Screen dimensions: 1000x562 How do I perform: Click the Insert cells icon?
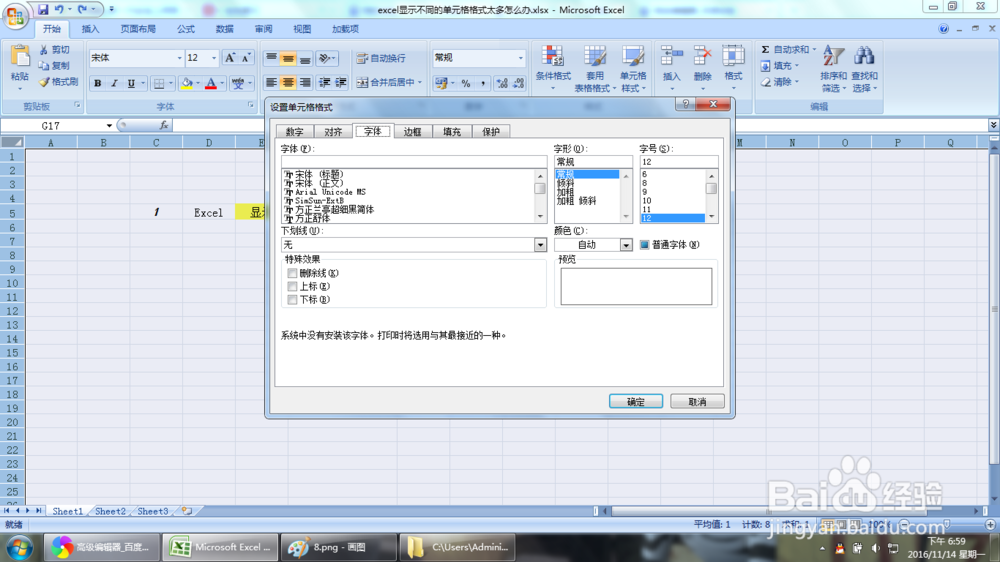pos(672,57)
